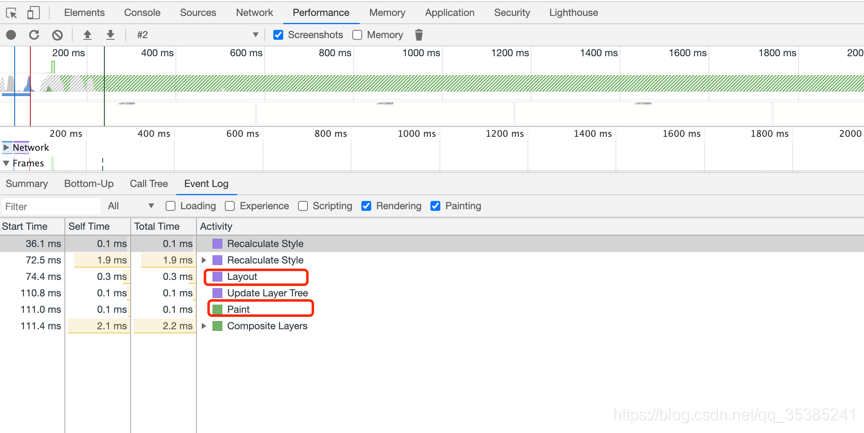This screenshot has width=864, height=433.
Task: Enable the Scripting filter checkbox
Action: [303, 206]
